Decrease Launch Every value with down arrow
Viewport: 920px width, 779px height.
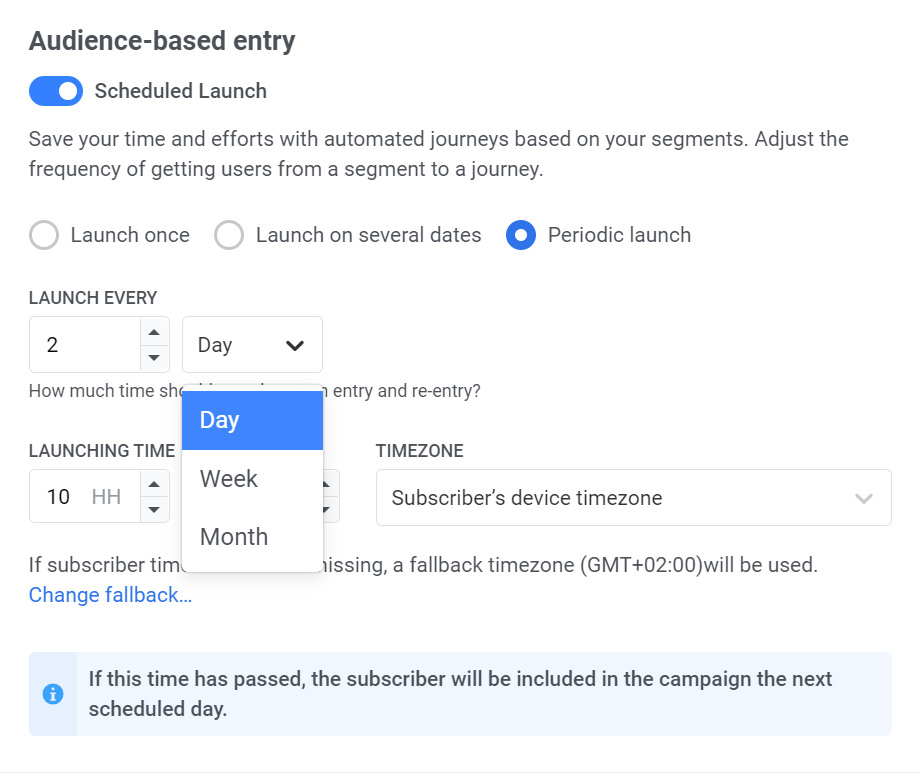154,357
